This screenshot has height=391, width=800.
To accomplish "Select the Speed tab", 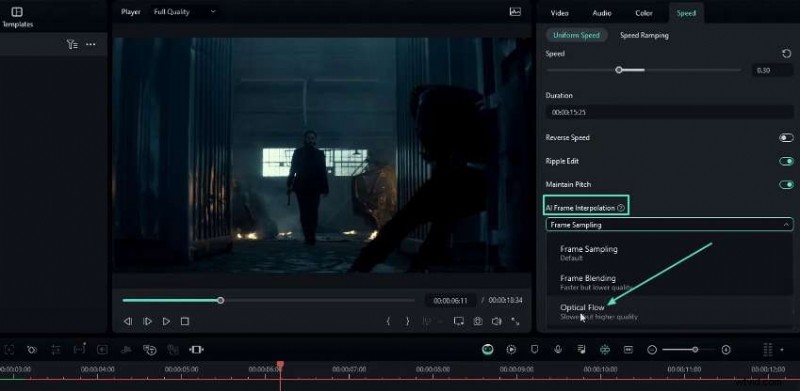I will (x=686, y=13).
